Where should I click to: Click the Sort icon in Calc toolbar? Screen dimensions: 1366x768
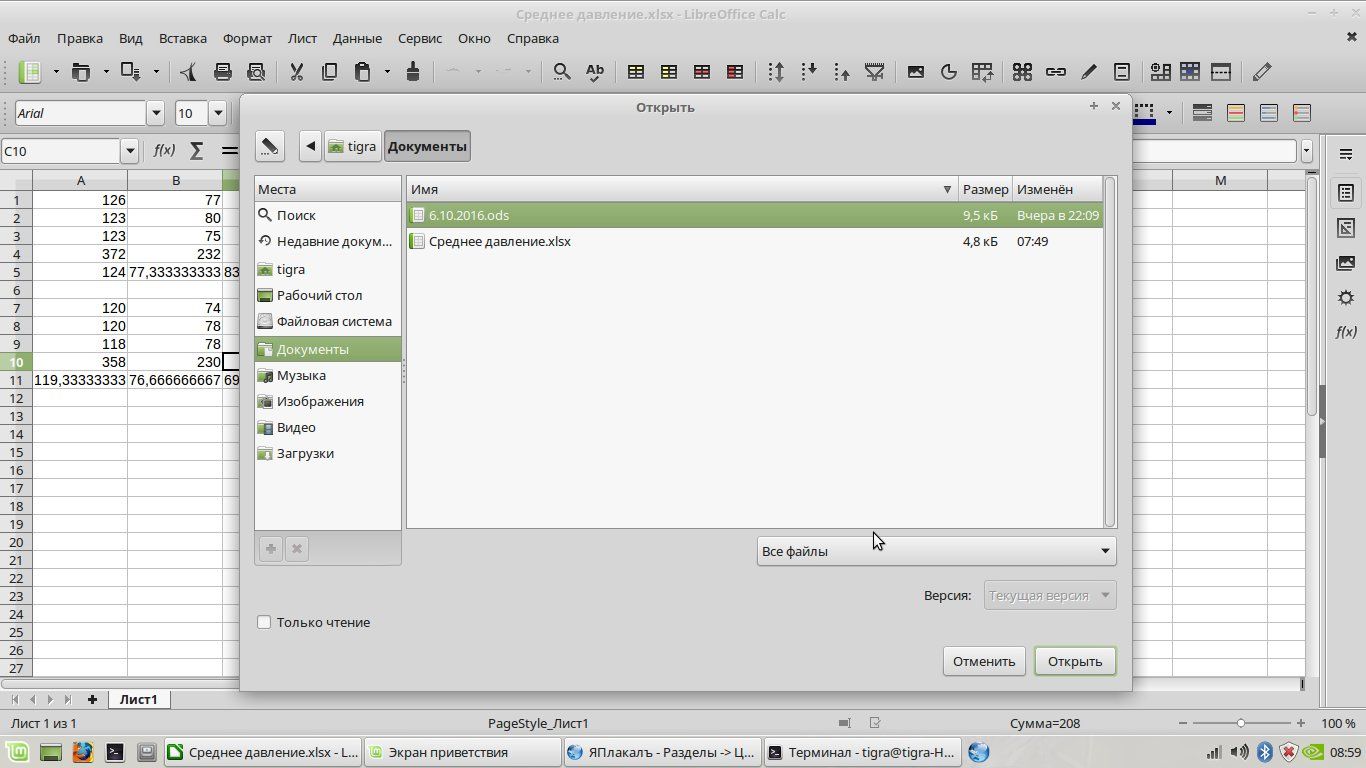(x=776, y=72)
